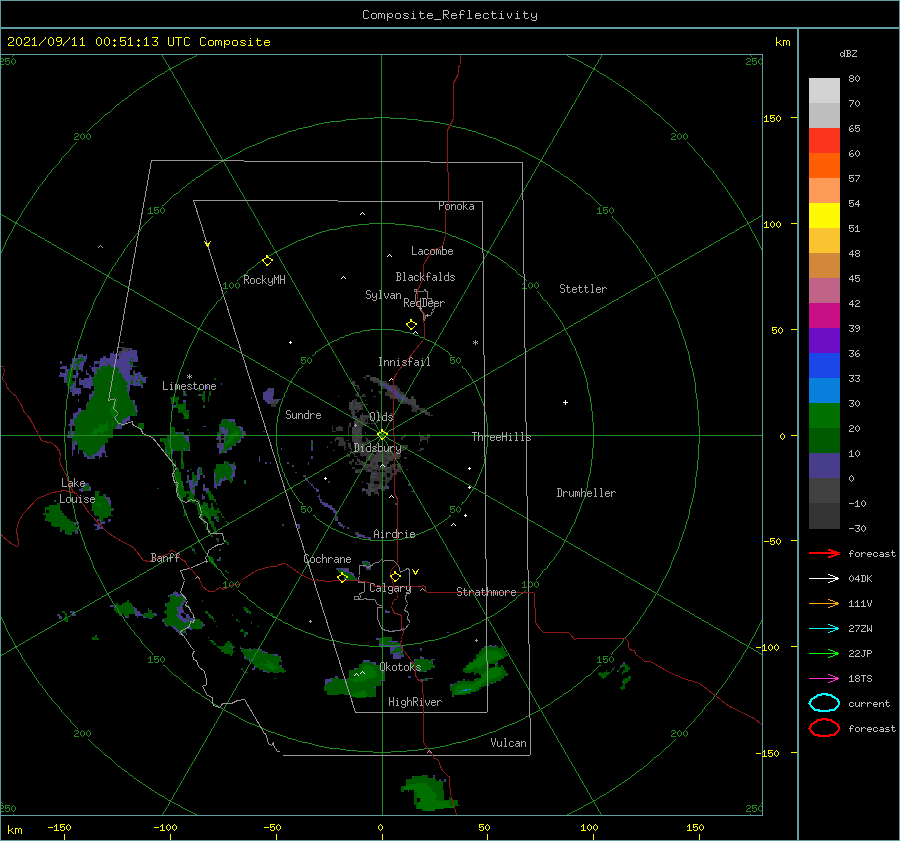Click the Okotoks city label
900x841 pixels.
pos(400,667)
